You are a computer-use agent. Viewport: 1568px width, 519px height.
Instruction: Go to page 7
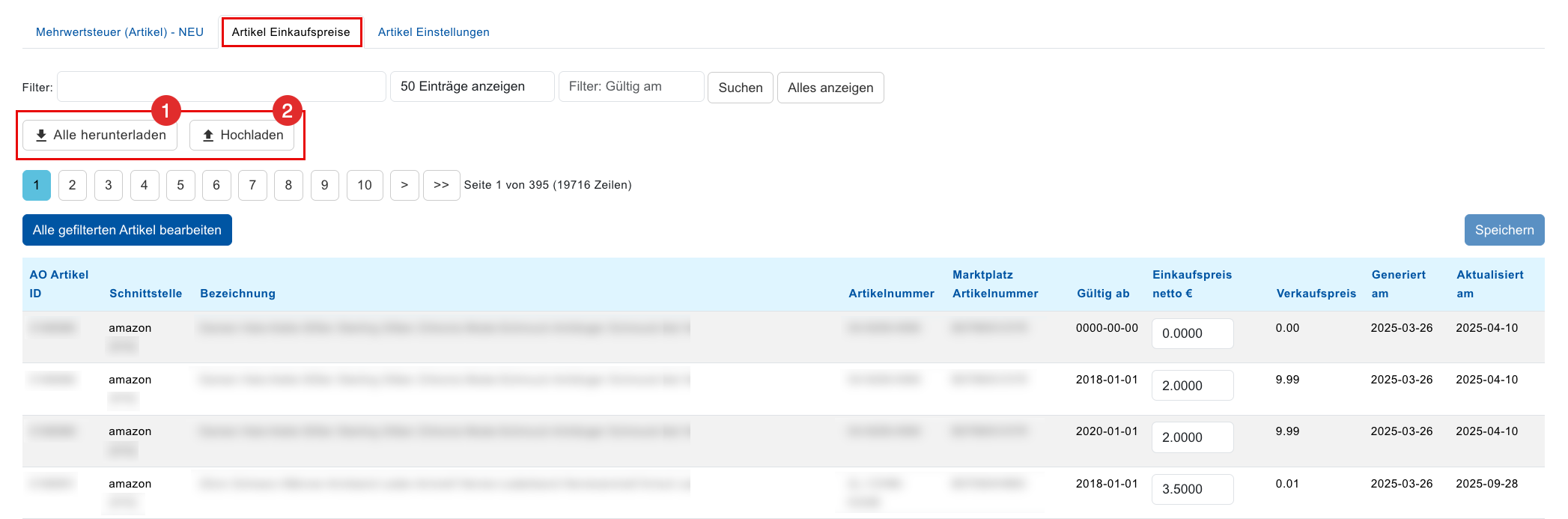coord(252,185)
